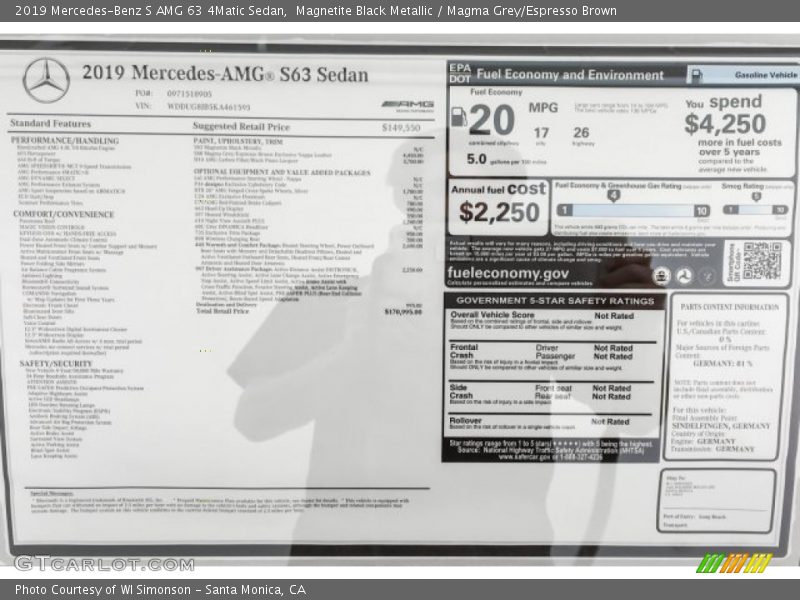Screen dimensions: 800x600
Task: Click the first round agency seal beside fueleconomy.gov
Action: [661, 276]
